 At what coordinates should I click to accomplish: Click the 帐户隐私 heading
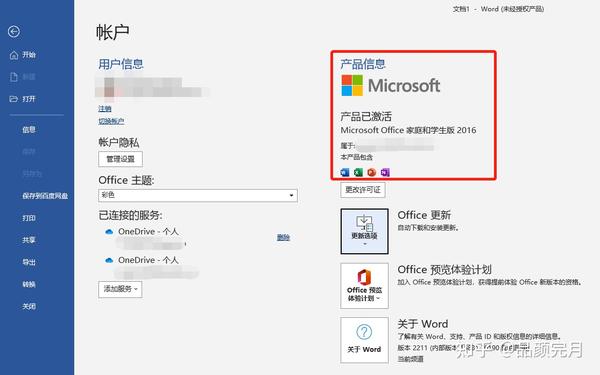(x=119, y=142)
